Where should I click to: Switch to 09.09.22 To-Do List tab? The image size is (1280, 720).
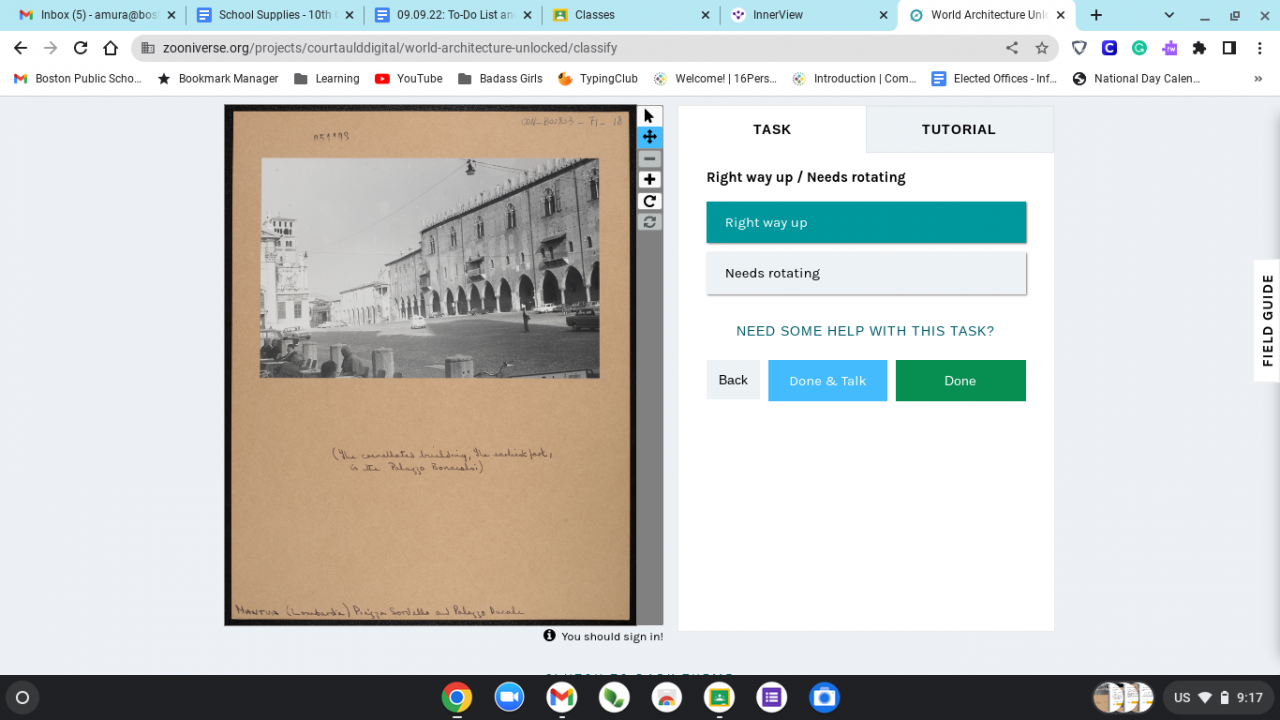point(453,15)
